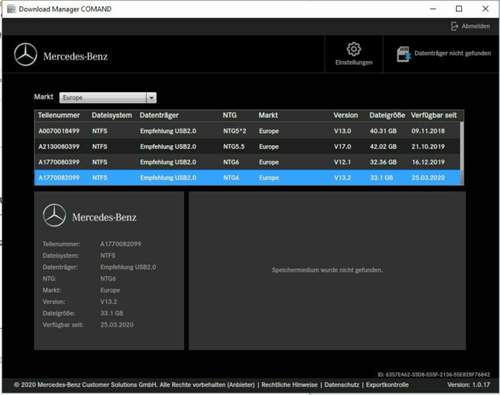
Task: Maximize the Download Manager window
Action: (x=459, y=9)
